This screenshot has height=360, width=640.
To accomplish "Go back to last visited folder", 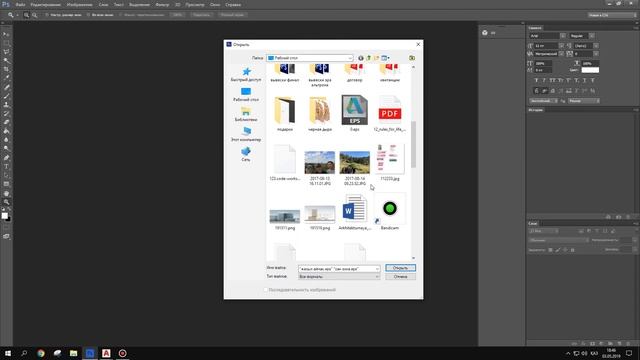I will click(360, 58).
